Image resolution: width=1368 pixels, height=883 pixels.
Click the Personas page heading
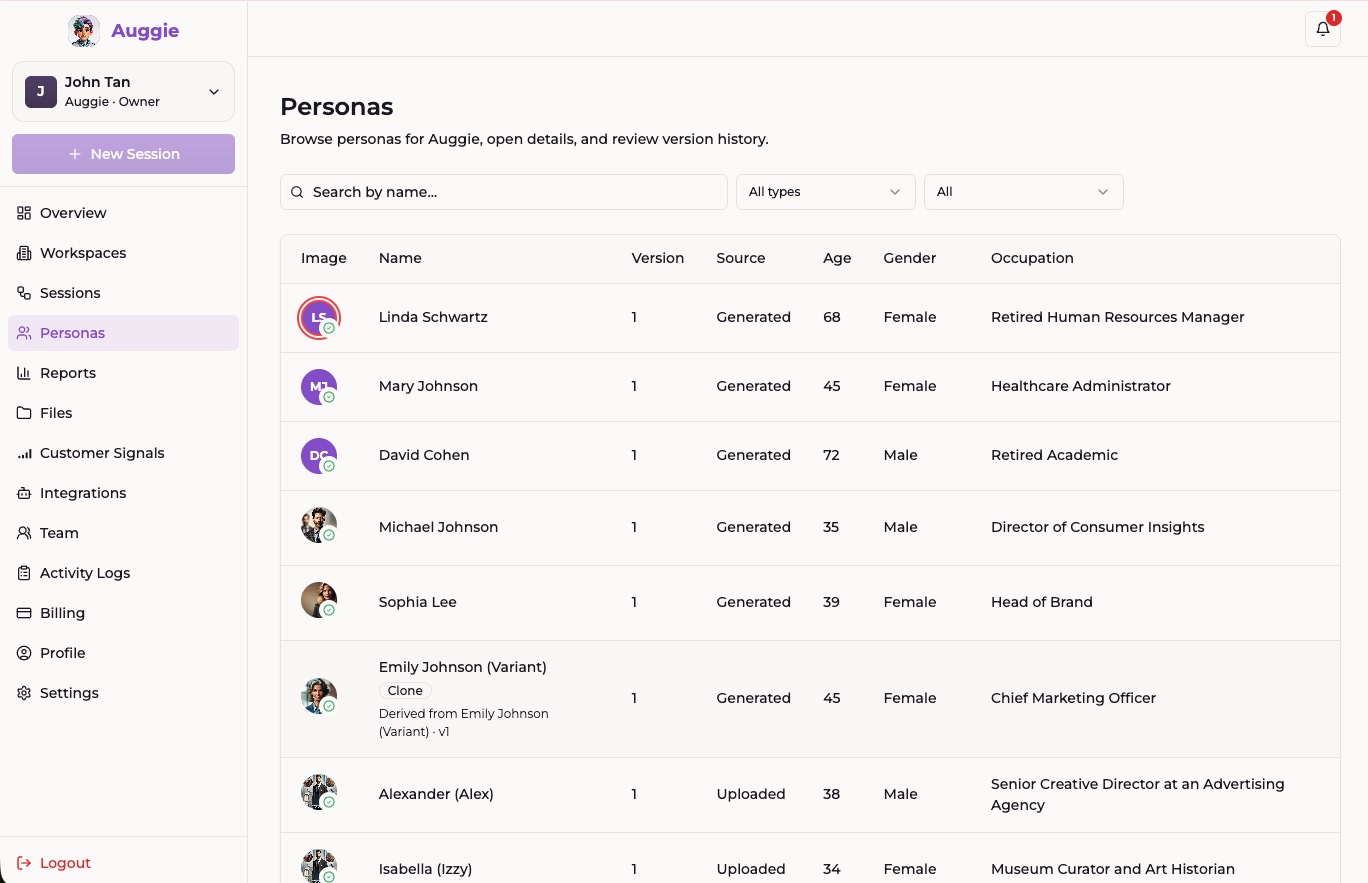click(337, 107)
